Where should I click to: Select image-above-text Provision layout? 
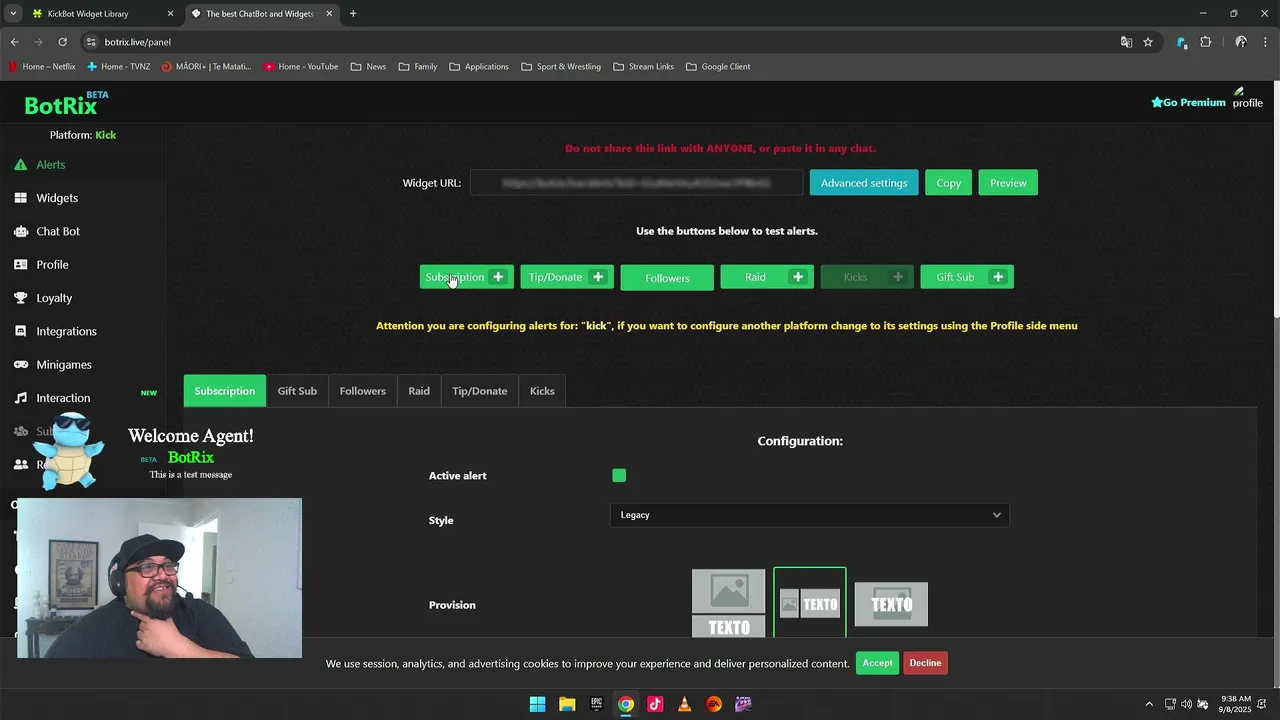click(x=729, y=604)
